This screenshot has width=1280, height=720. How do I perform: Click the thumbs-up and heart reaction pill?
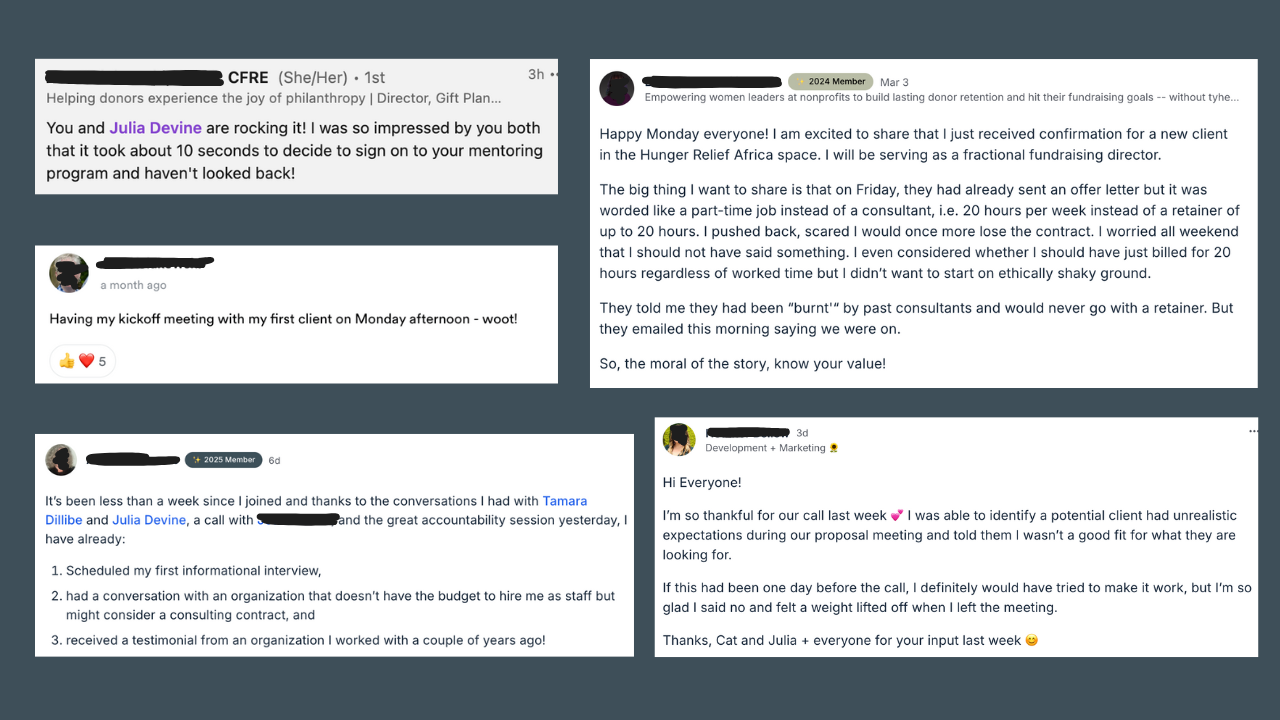click(82, 361)
